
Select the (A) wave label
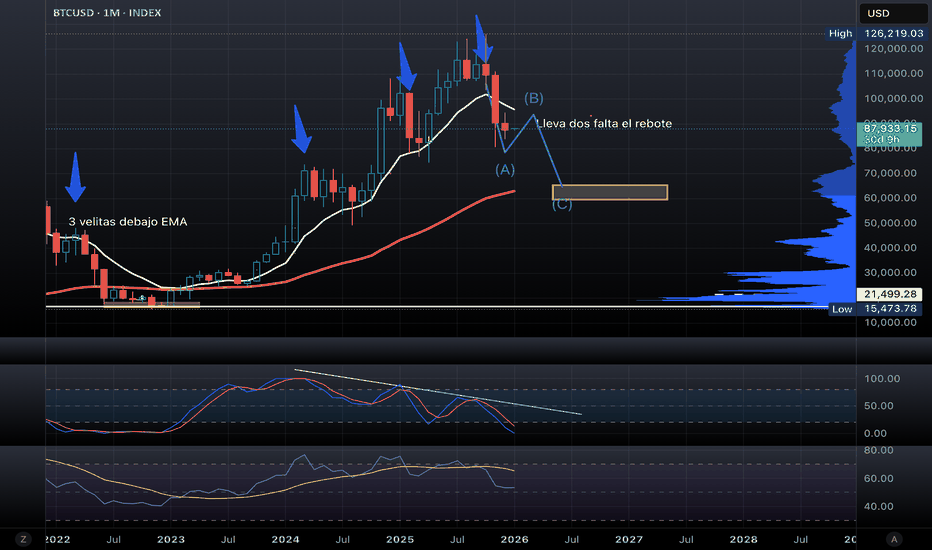click(x=505, y=169)
